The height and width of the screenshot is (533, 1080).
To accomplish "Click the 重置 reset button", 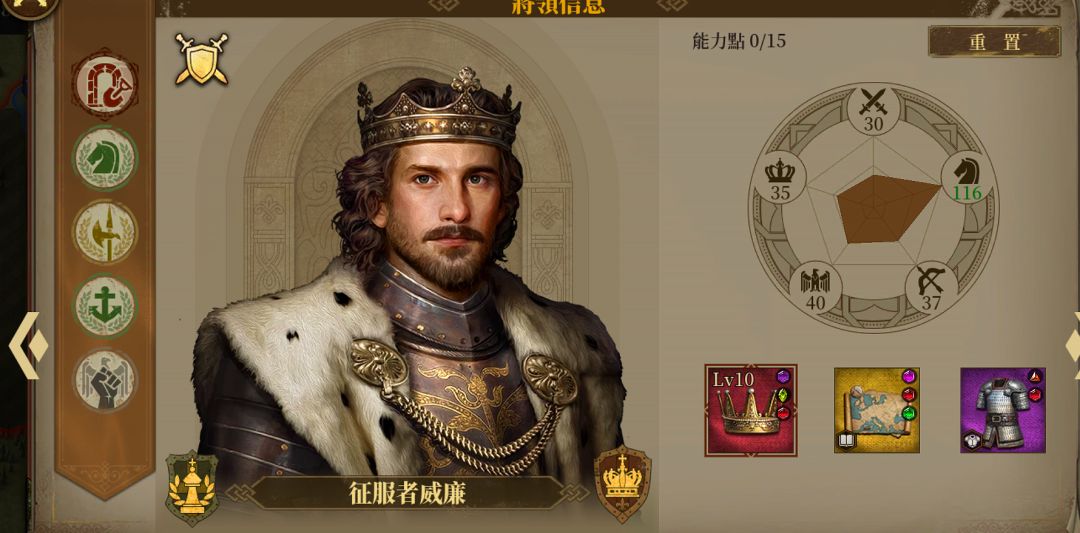I will tap(994, 42).
